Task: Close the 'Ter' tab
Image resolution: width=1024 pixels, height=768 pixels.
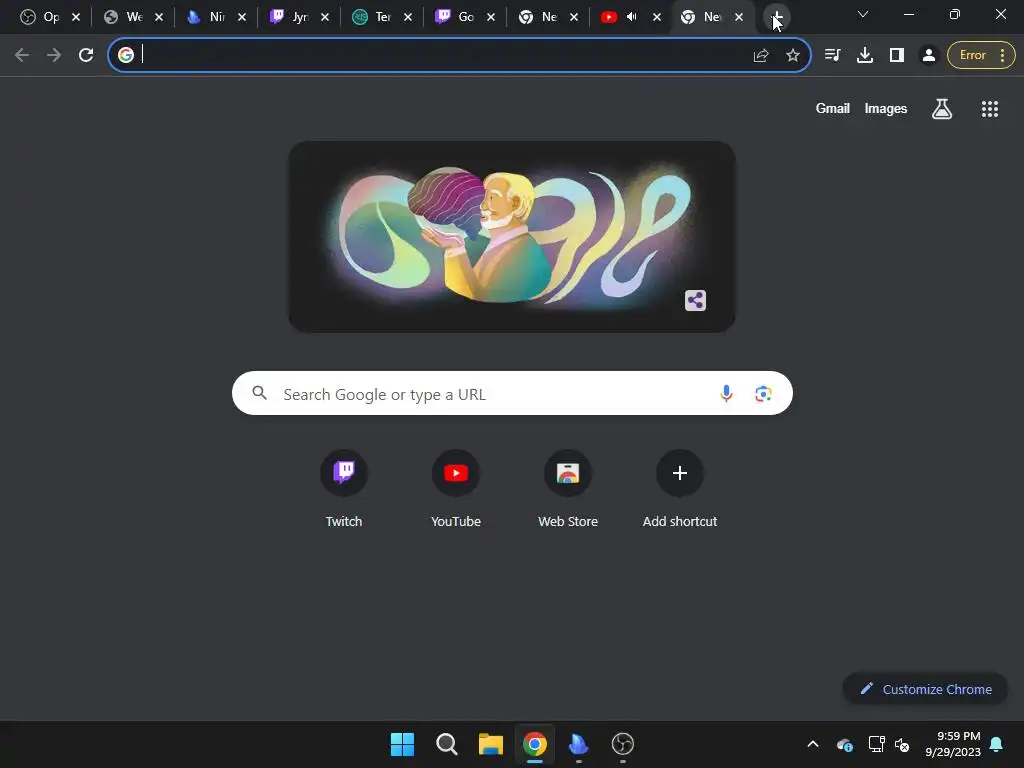Action: click(x=408, y=17)
